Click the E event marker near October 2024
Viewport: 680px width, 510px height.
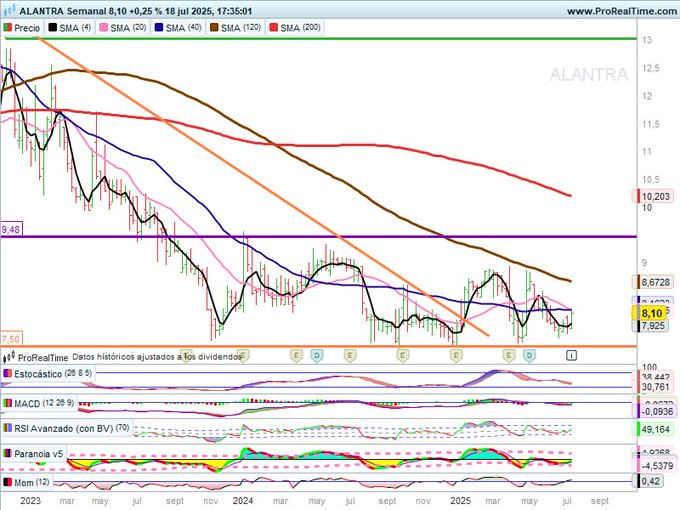click(x=403, y=356)
